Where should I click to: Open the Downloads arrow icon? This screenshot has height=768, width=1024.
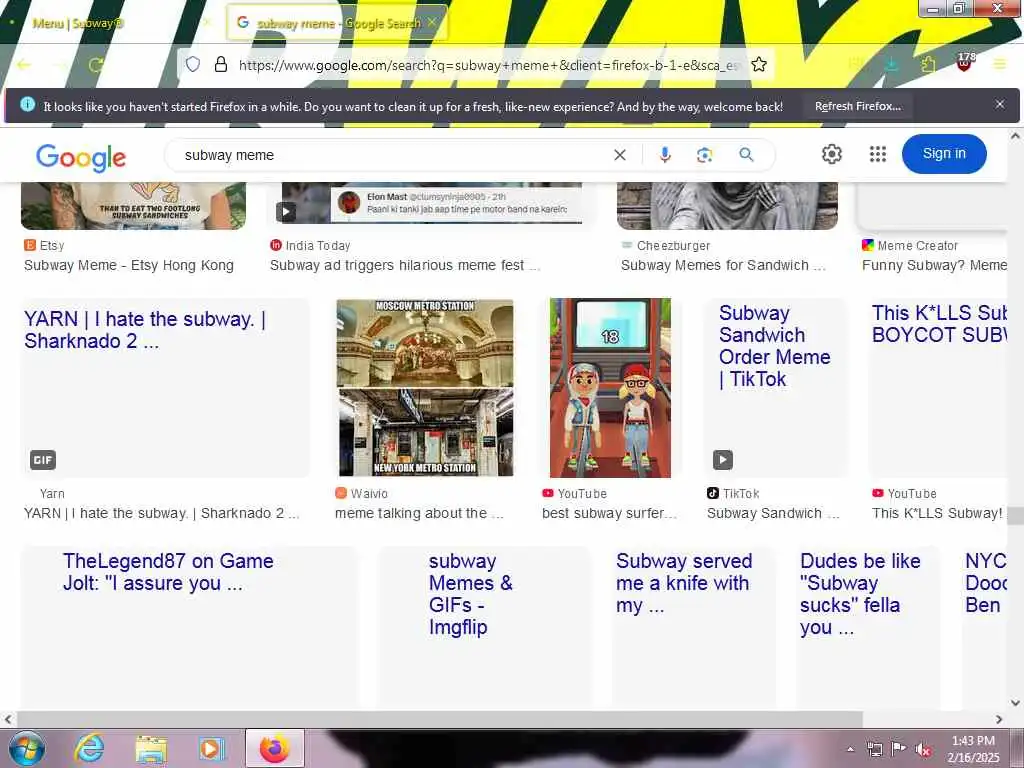click(x=891, y=64)
